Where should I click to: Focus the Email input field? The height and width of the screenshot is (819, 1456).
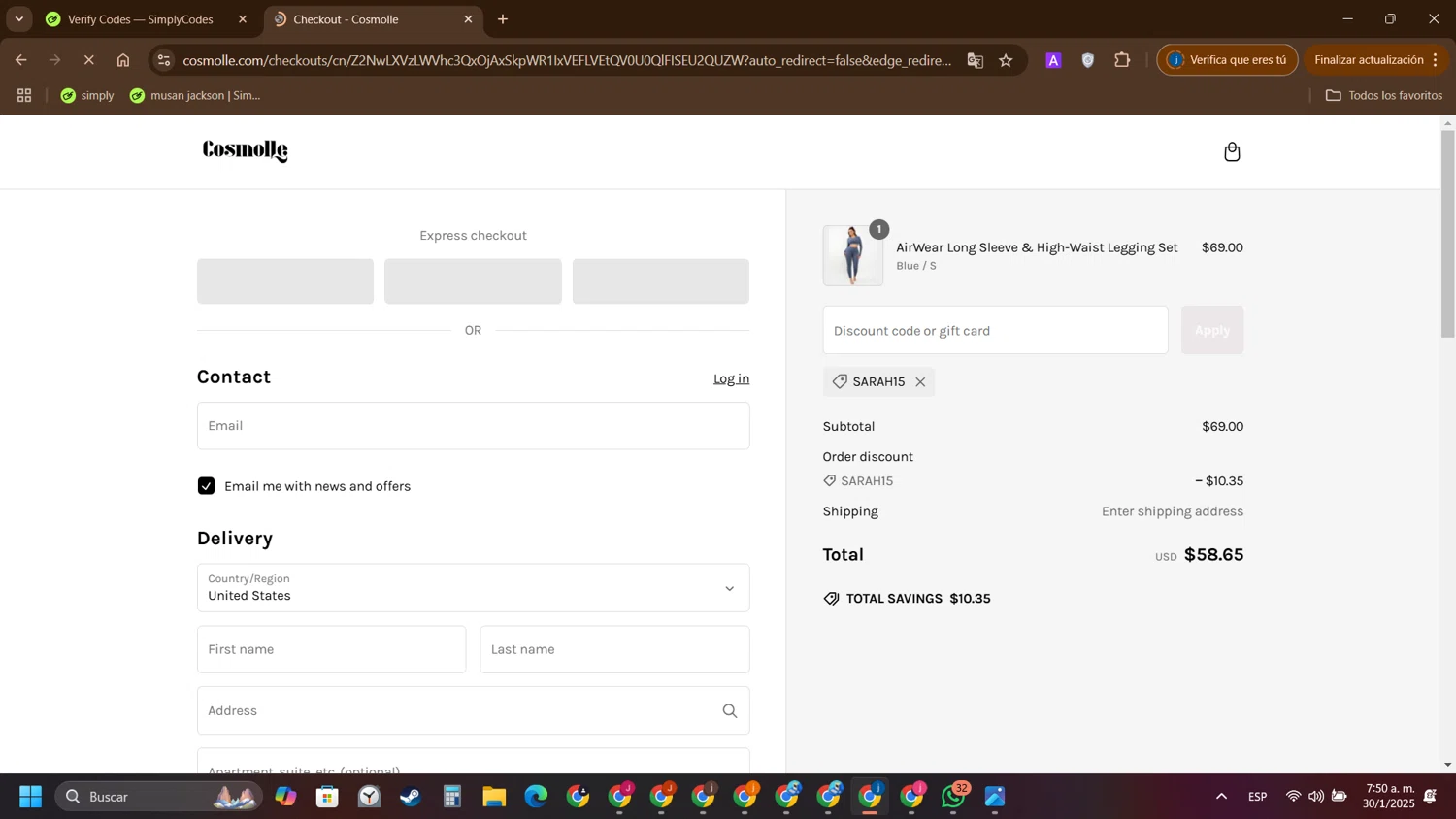(473, 426)
